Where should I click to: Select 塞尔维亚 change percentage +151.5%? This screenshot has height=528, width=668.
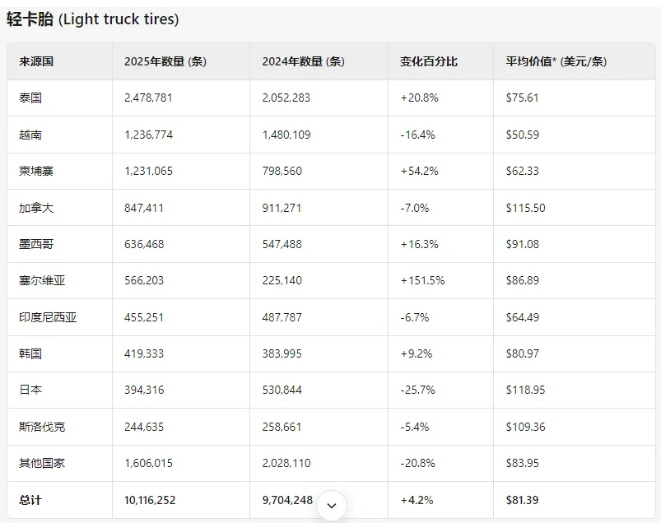tap(423, 281)
